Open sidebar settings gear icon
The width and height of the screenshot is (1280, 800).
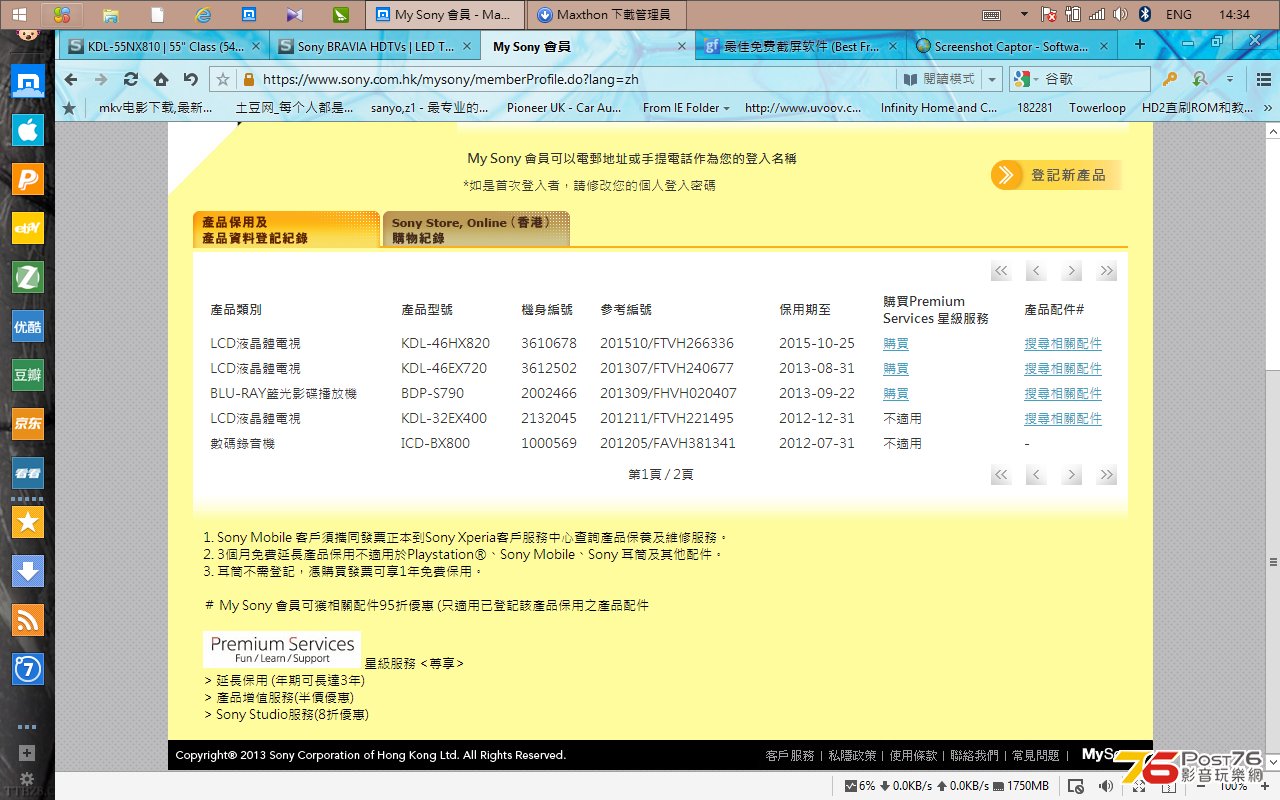click(27, 779)
